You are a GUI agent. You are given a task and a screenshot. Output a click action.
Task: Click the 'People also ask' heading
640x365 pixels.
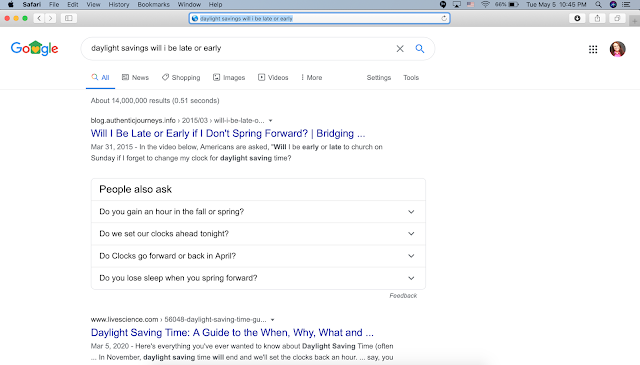pos(136,189)
